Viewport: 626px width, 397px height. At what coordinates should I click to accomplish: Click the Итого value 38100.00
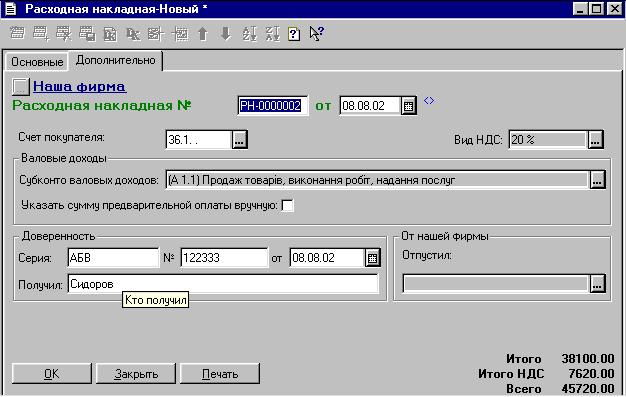(x=588, y=359)
